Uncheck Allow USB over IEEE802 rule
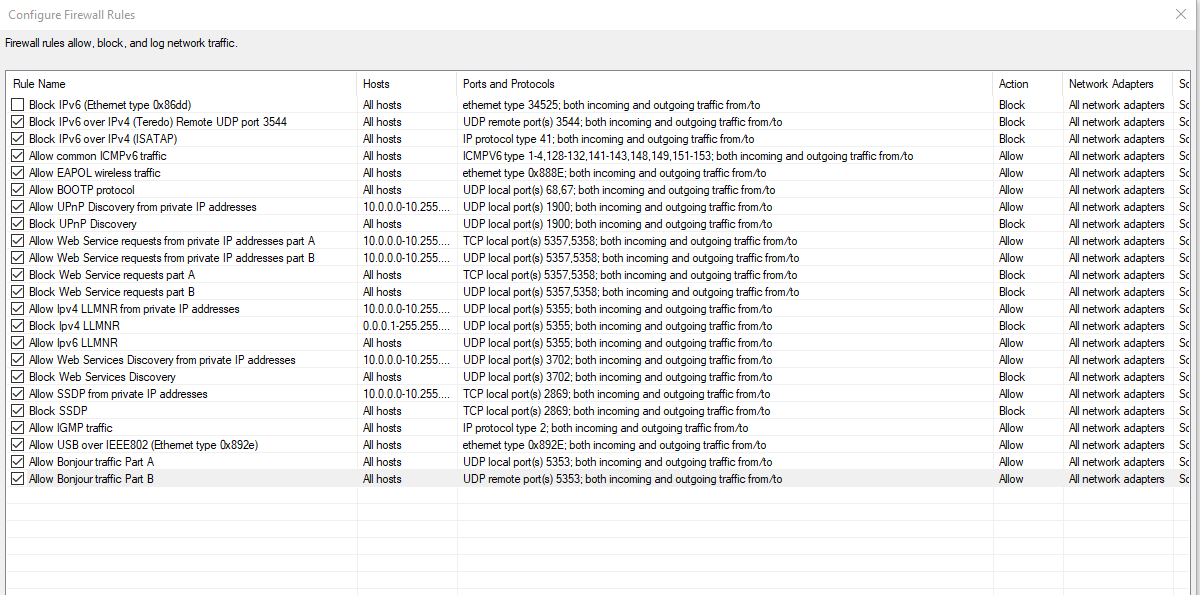 click(17, 445)
